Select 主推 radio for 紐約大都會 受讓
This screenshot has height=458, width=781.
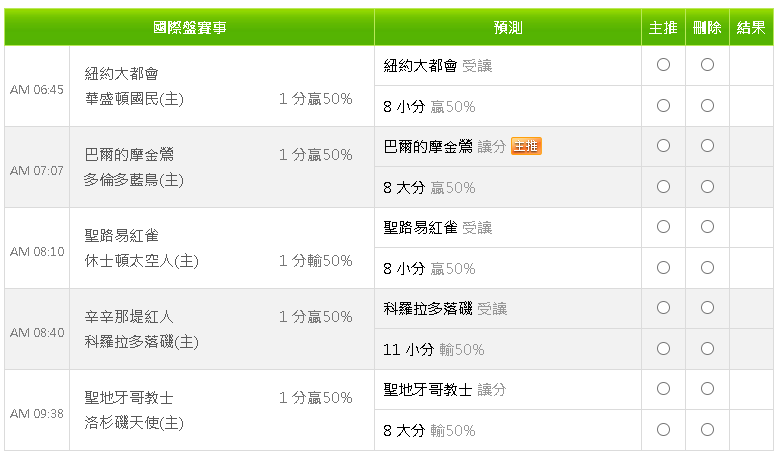coord(663,65)
